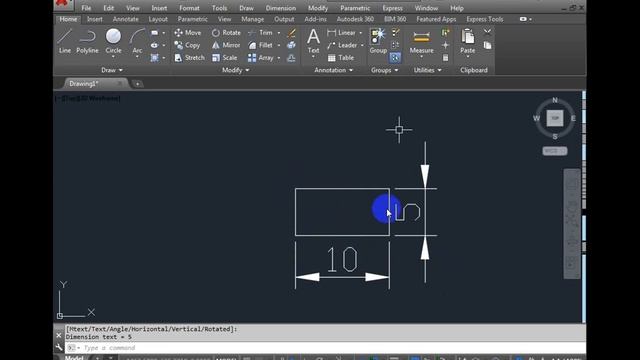The height and width of the screenshot is (360, 640).
Task: Click the Group tool
Action: (378, 41)
